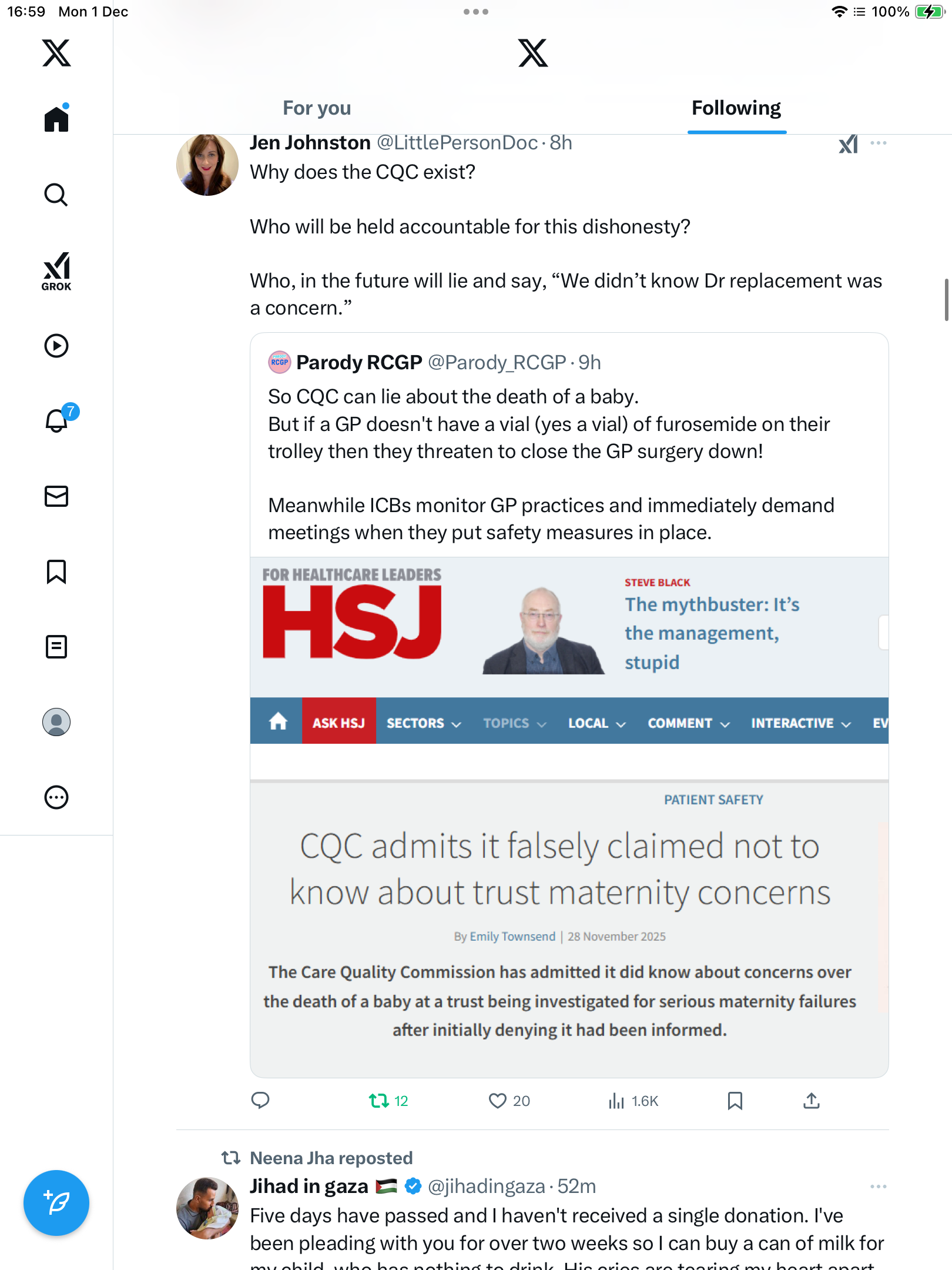Open the video play icon in sidebar

tap(56, 346)
